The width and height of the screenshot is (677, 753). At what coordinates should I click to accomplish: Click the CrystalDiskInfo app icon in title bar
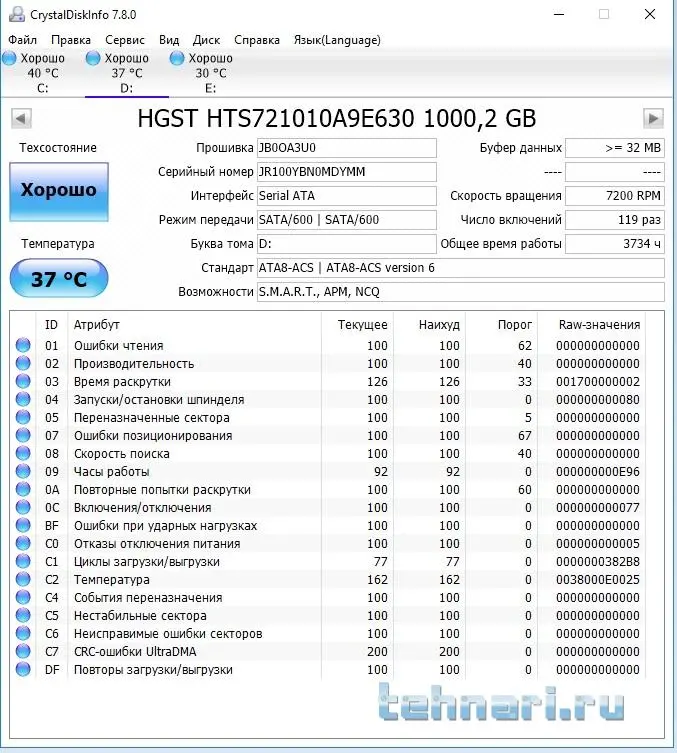click(17, 15)
